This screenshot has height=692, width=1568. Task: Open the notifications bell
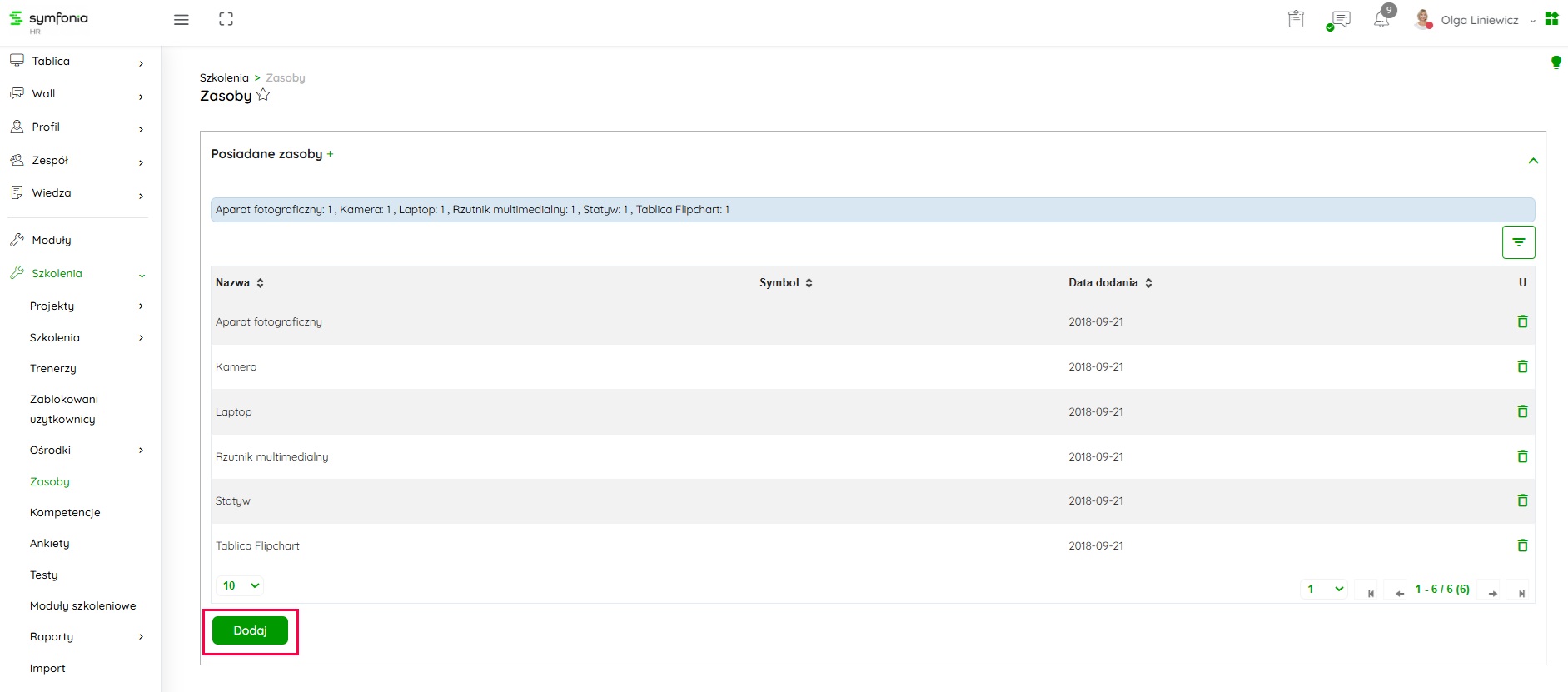coord(1381,20)
